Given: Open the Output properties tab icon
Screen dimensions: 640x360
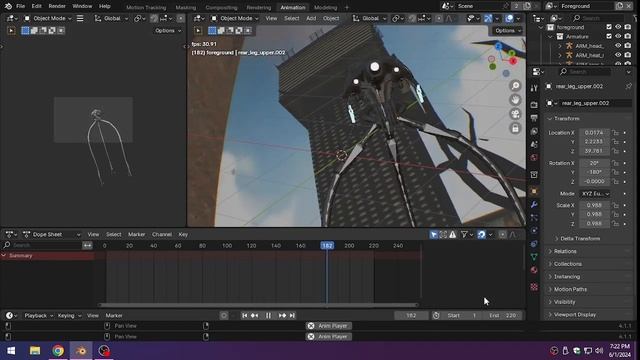Looking at the screenshot, I should tap(534, 118).
